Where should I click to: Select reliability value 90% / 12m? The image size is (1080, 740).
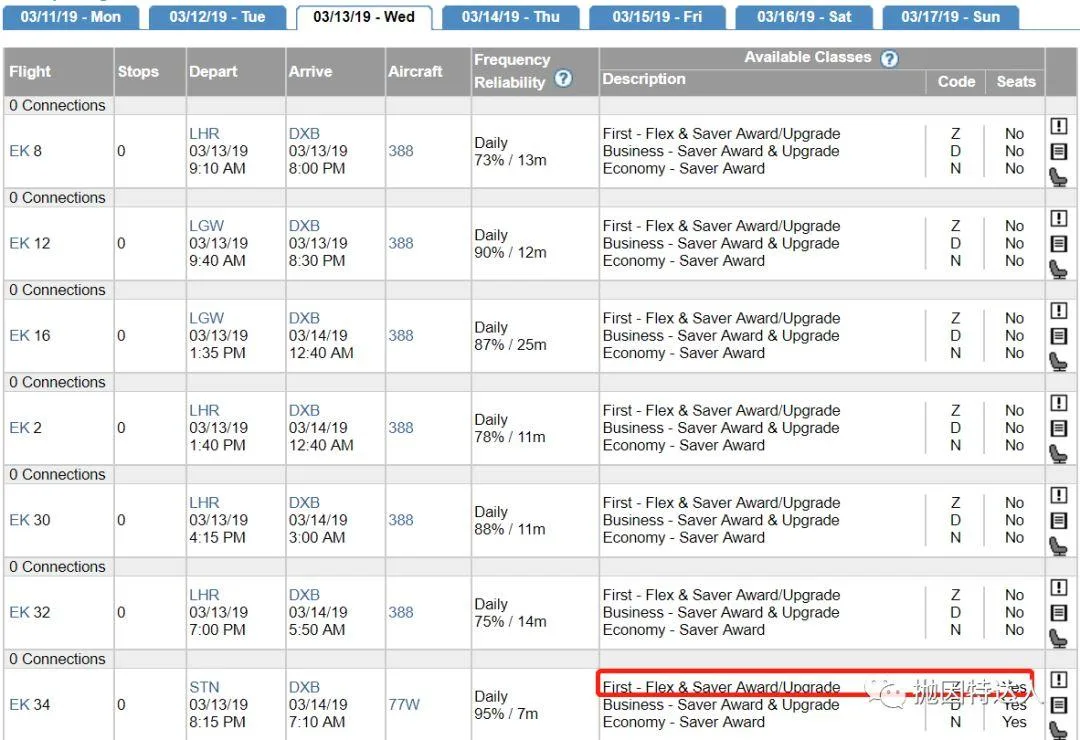coord(510,252)
